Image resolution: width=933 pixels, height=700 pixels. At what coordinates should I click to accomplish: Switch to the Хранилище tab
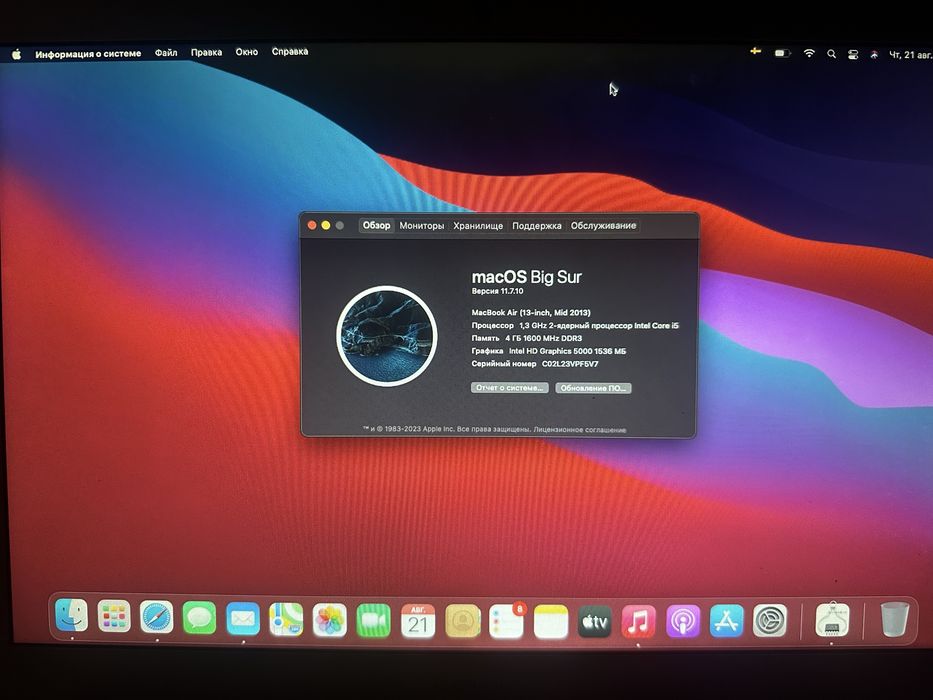click(x=478, y=226)
